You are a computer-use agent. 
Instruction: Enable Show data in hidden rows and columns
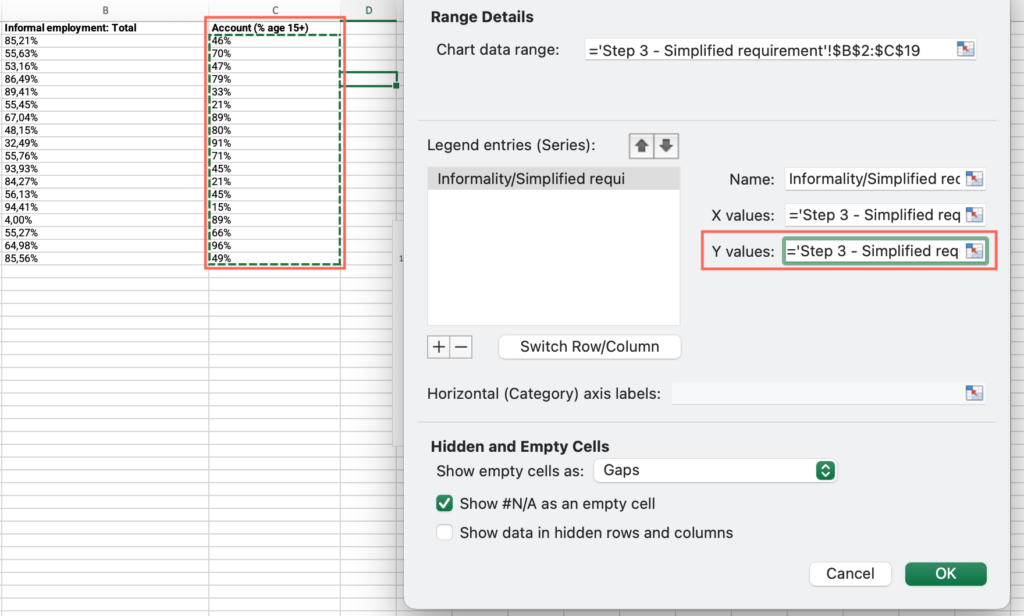pyautogui.click(x=444, y=532)
